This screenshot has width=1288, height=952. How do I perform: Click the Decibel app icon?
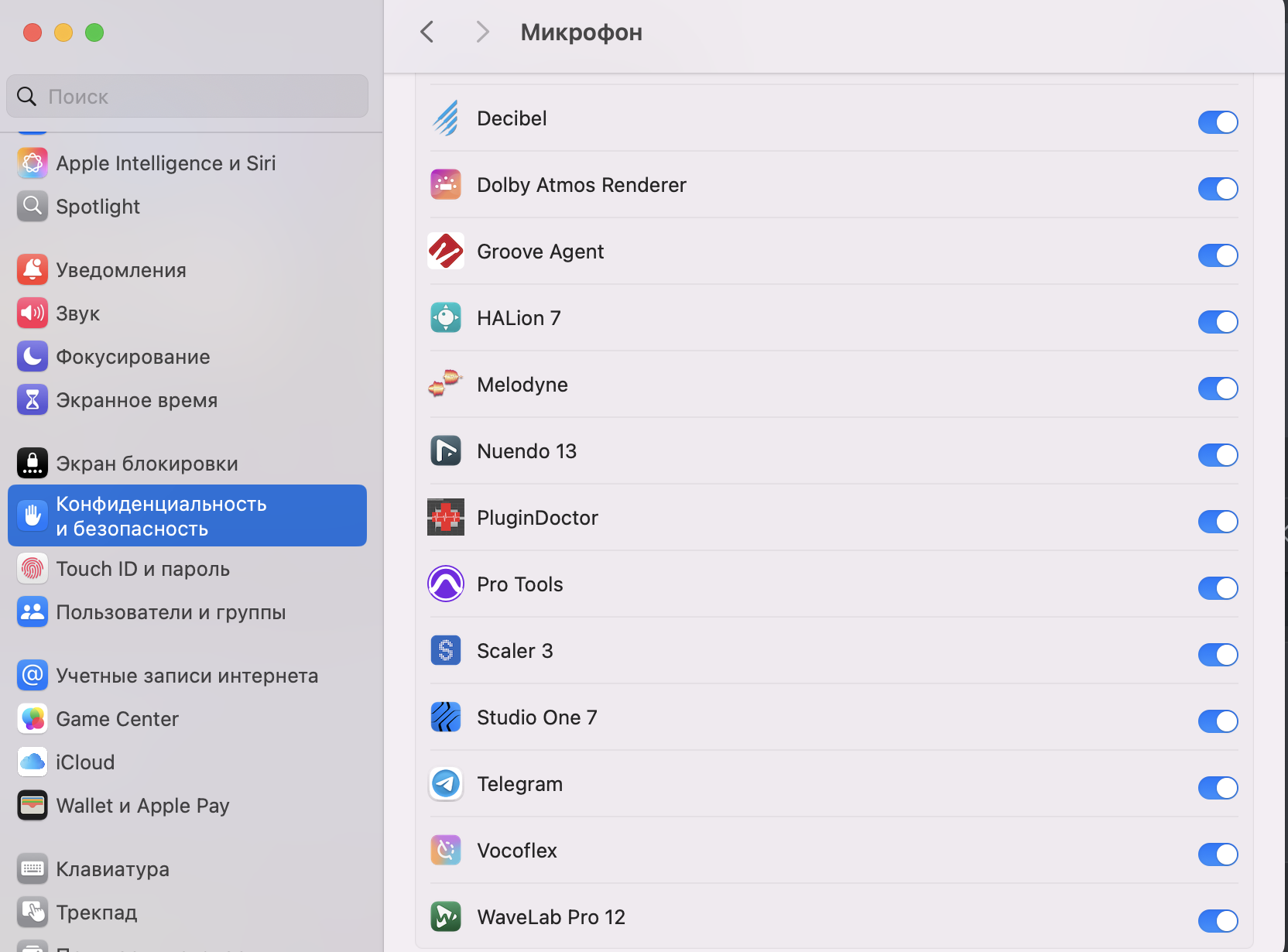pos(446,118)
